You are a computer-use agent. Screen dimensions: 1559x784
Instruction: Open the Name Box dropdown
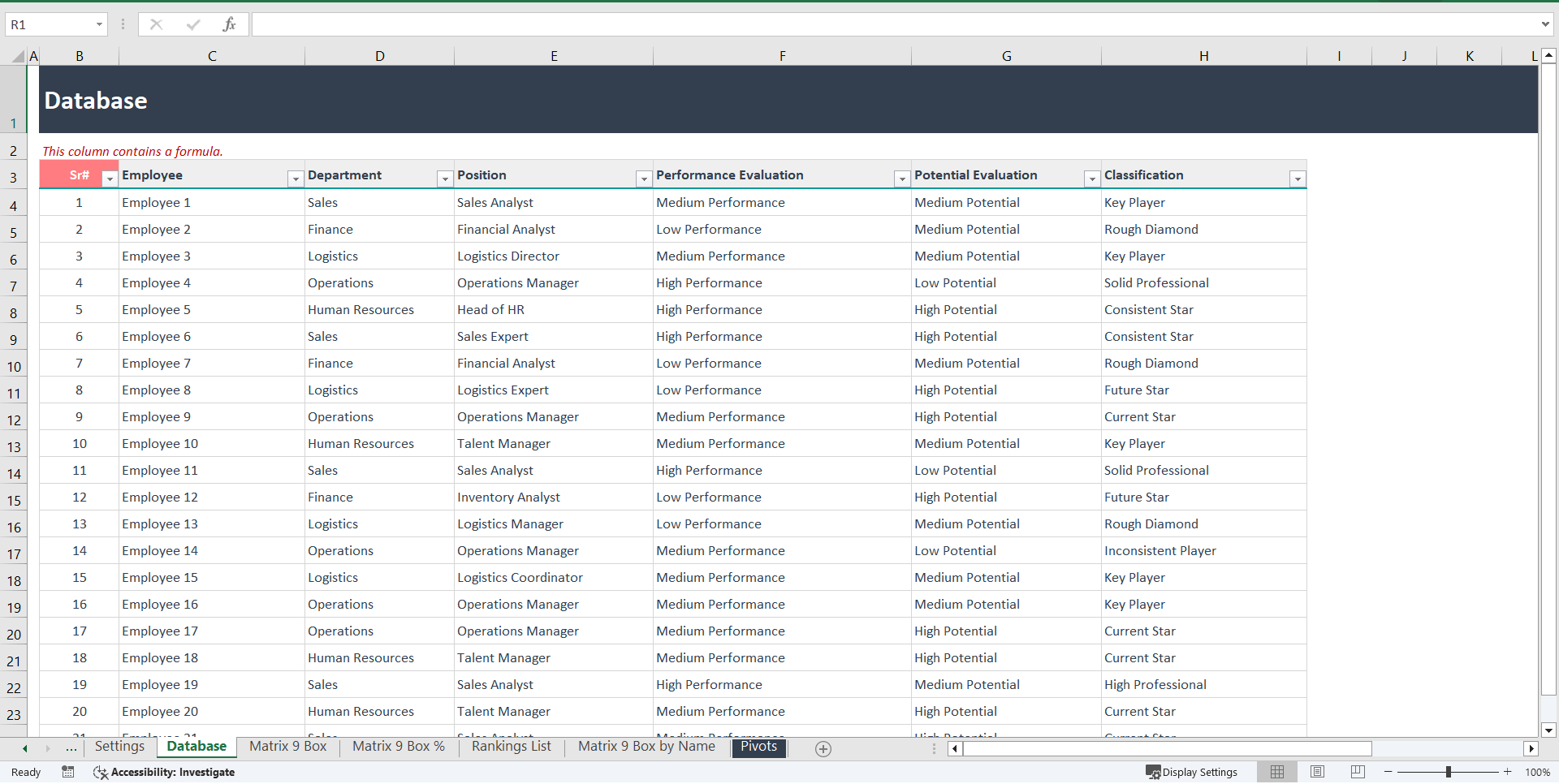pos(99,24)
